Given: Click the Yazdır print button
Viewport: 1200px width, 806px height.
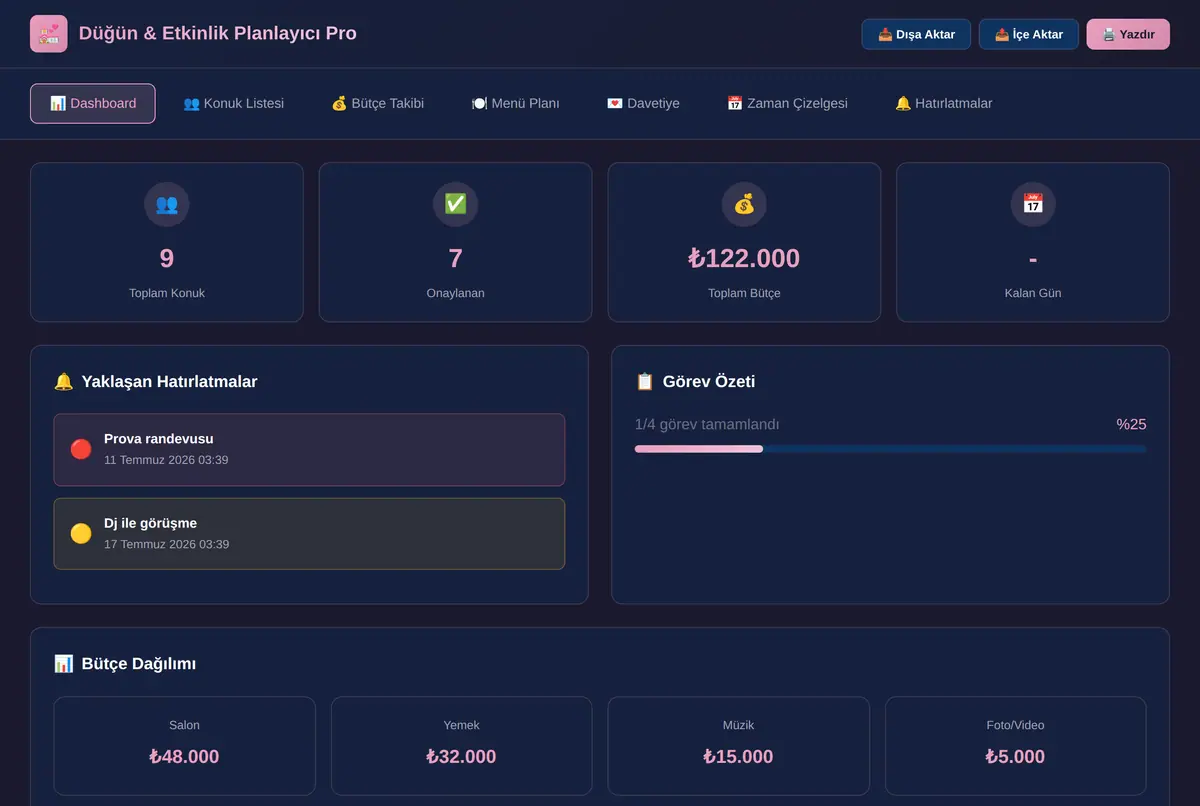Looking at the screenshot, I should (x=1128, y=34).
